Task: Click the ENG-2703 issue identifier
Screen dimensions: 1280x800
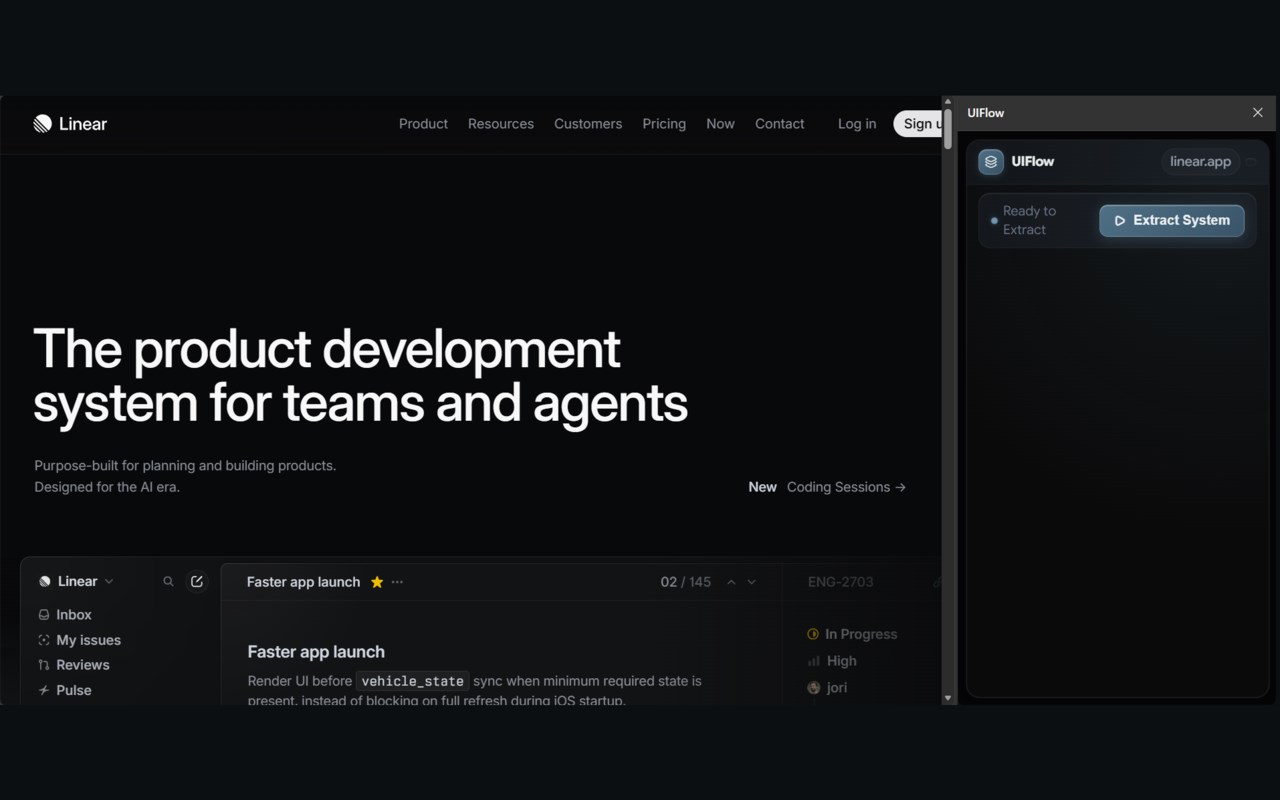Action: point(840,582)
